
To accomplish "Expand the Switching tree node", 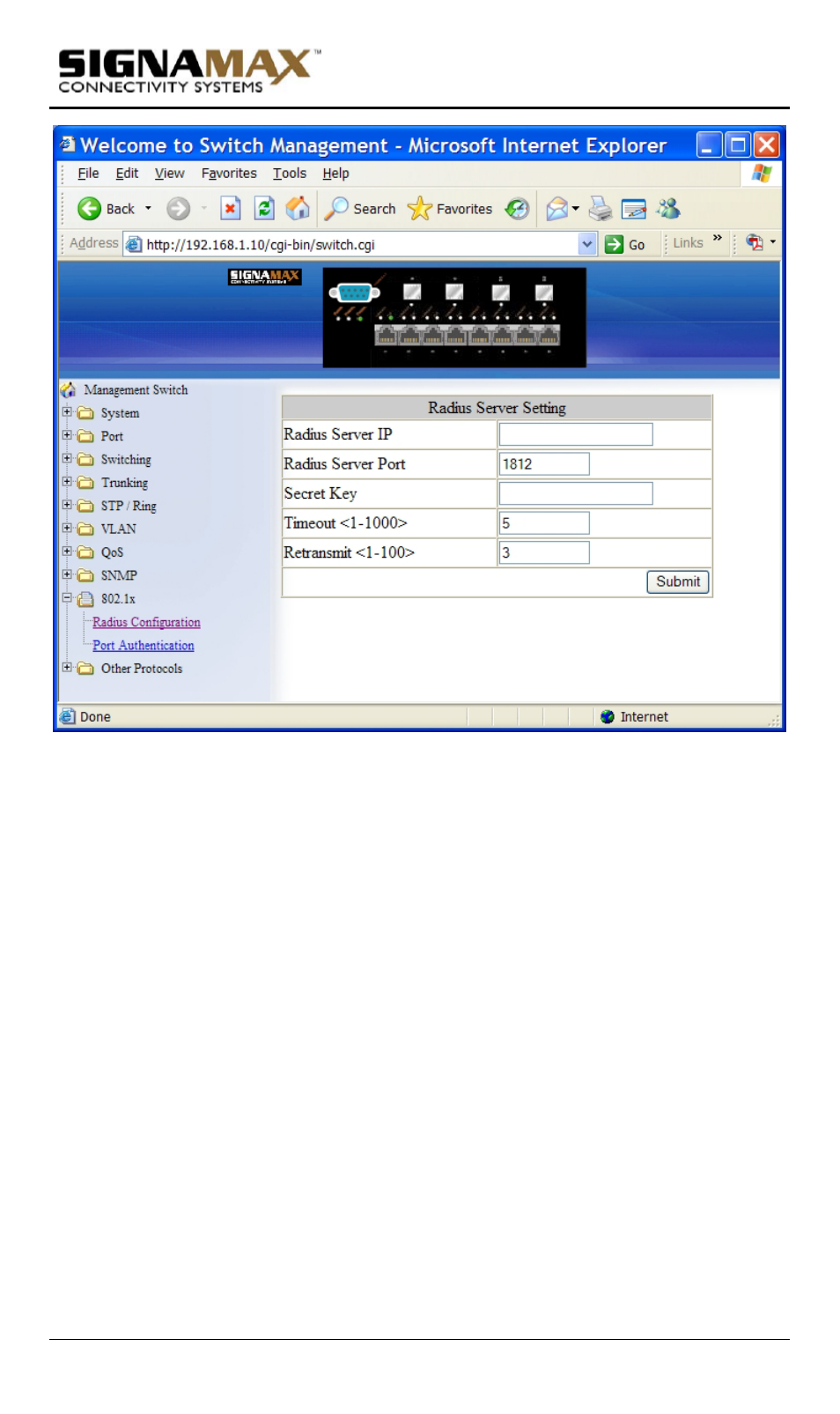I will (x=67, y=458).
